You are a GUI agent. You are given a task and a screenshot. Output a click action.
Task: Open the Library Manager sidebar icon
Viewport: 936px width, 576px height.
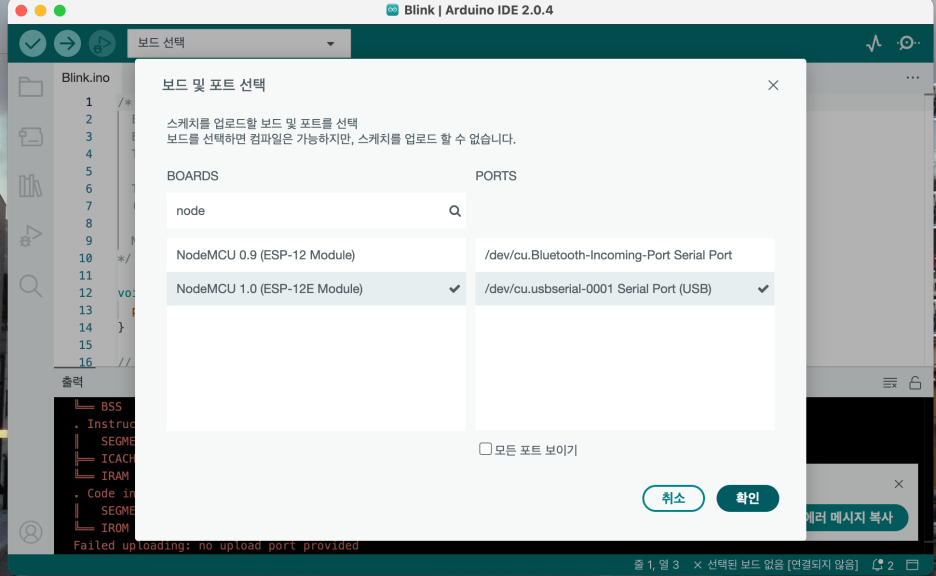pos(30,186)
